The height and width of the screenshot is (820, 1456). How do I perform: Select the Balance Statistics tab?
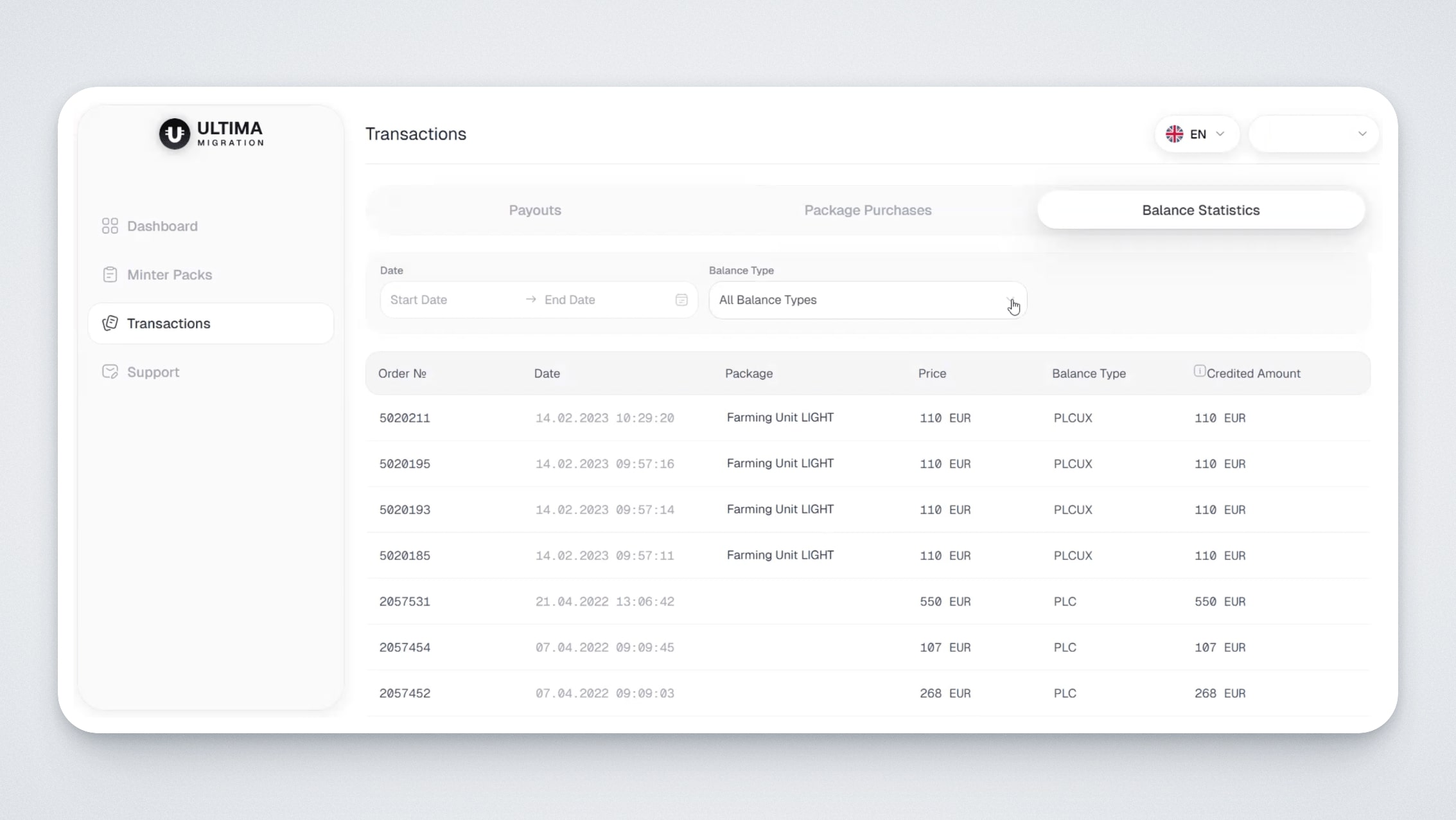[1200, 210]
